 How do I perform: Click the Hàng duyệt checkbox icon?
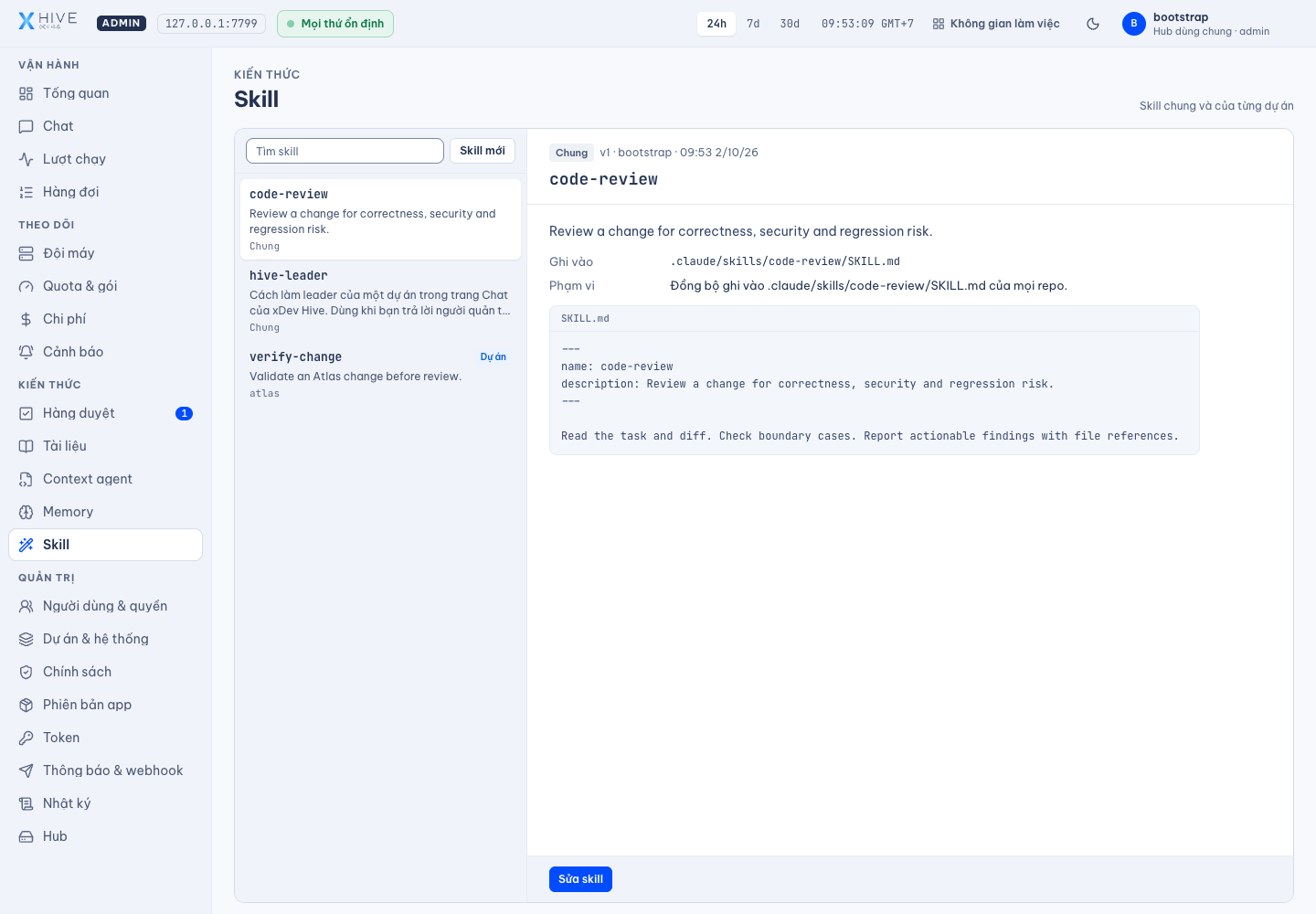click(27, 413)
